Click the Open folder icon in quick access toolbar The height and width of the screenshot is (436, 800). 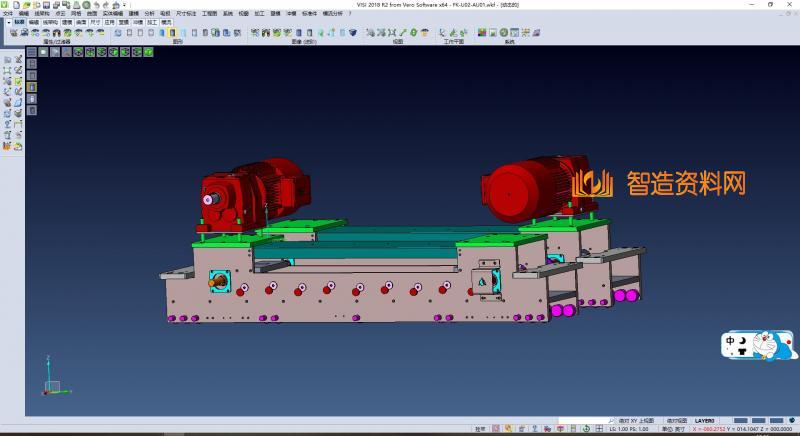(x=27, y=4)
